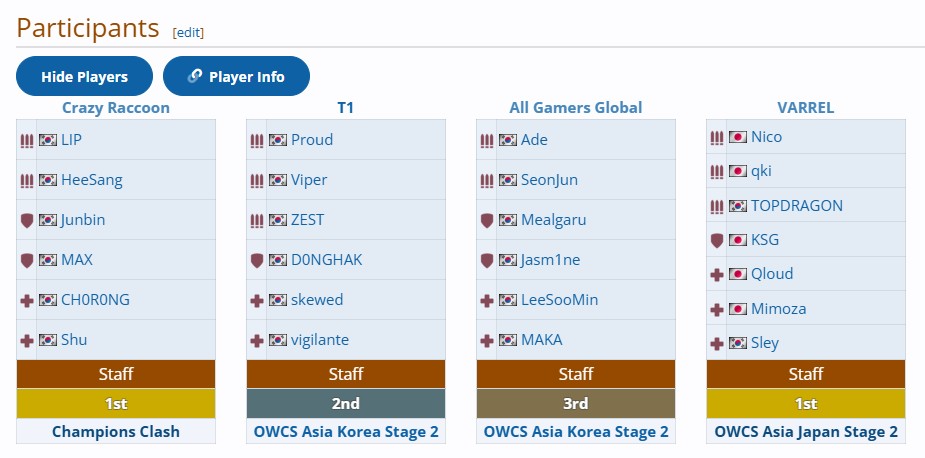Click the South Korea flag next to Proud
925x458 pixels.
pyautogui.click(x=278, y=140)
